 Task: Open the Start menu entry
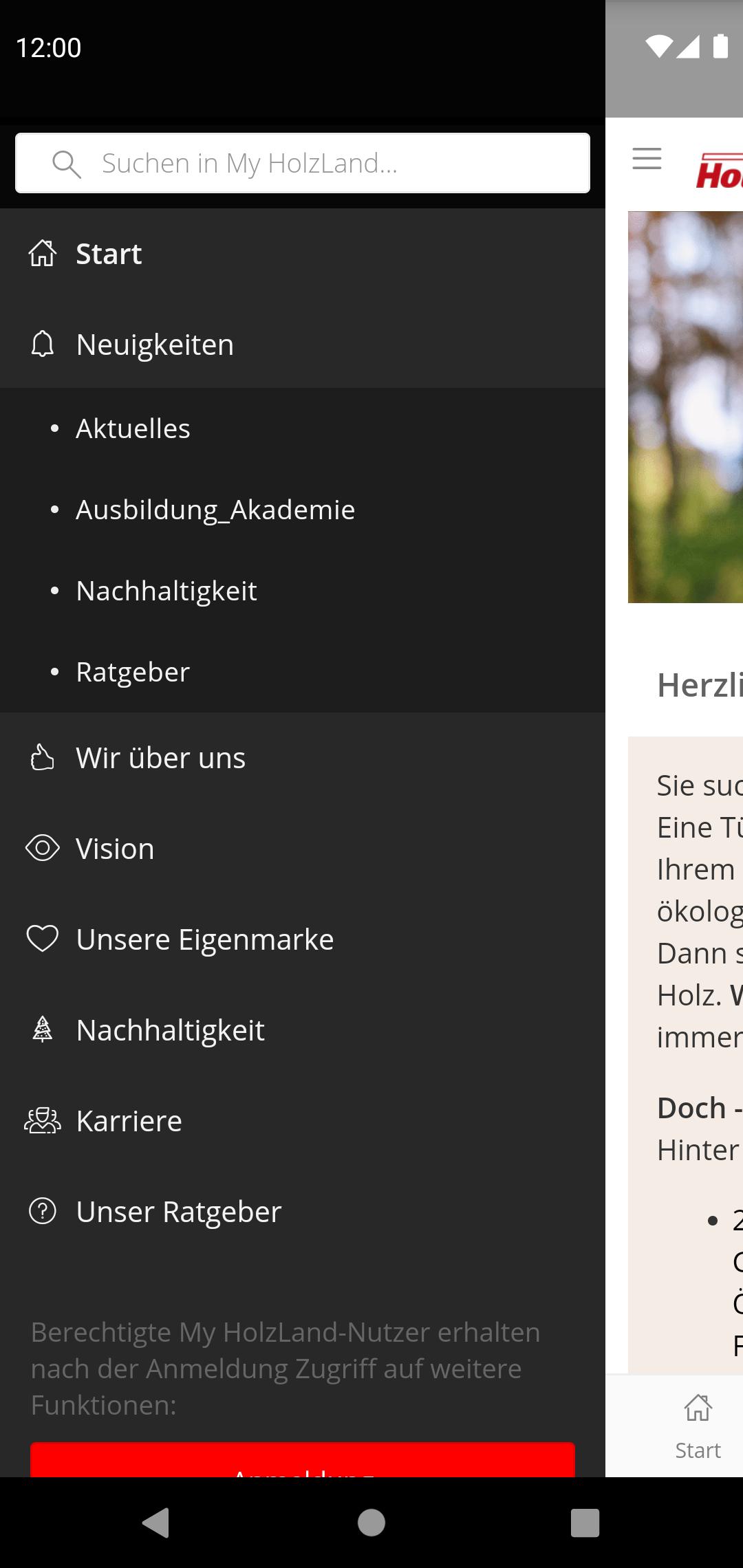point(303,254)
